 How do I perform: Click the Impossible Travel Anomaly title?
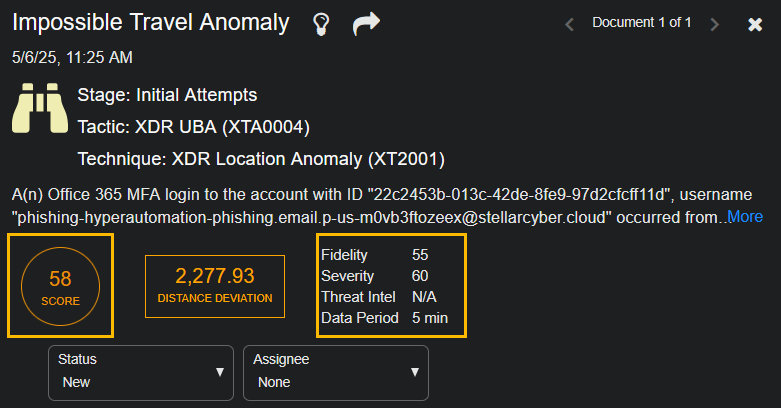pos(151,22)
